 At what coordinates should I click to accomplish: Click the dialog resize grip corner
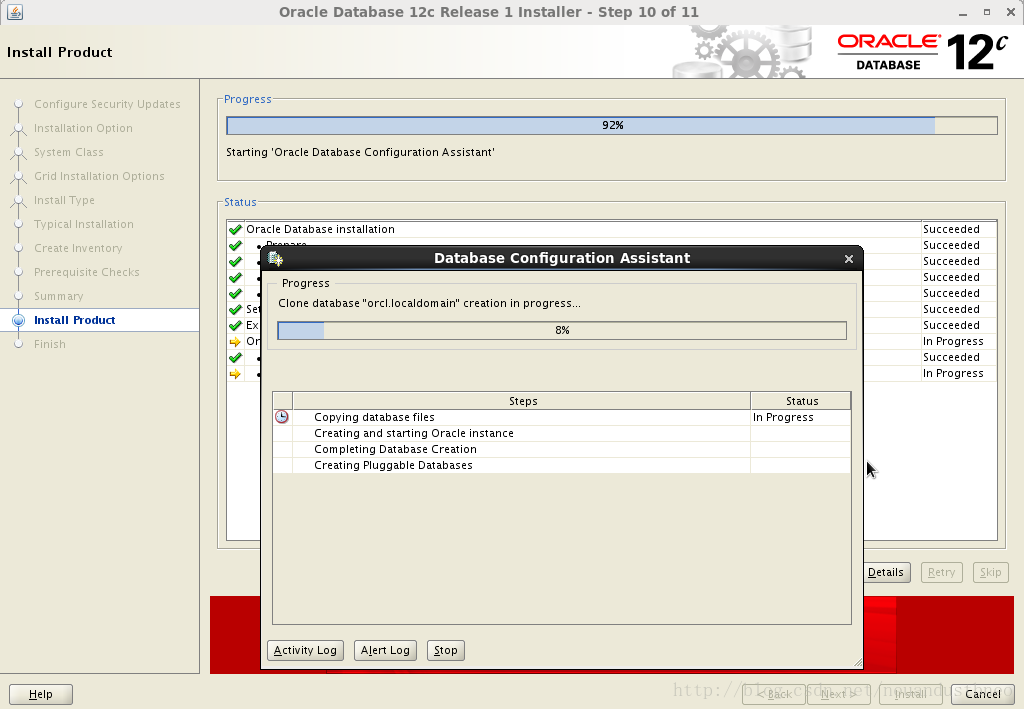tap(857, 663)
